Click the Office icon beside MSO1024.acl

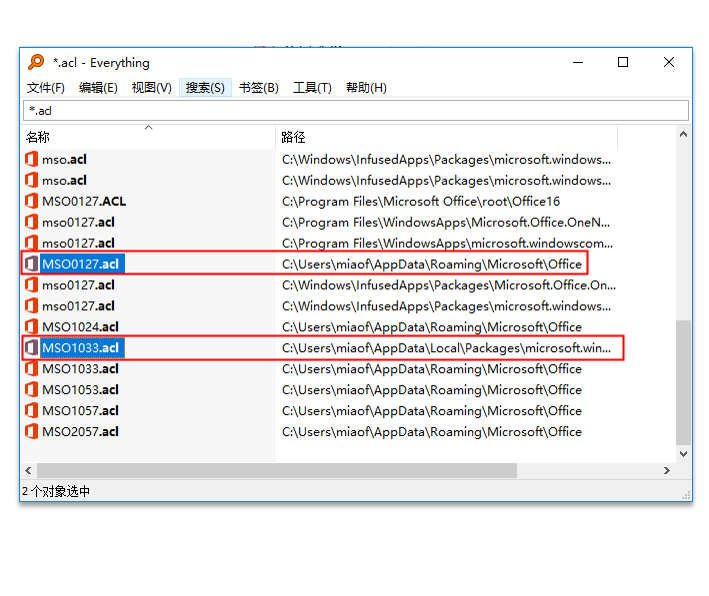pos(31,326)
